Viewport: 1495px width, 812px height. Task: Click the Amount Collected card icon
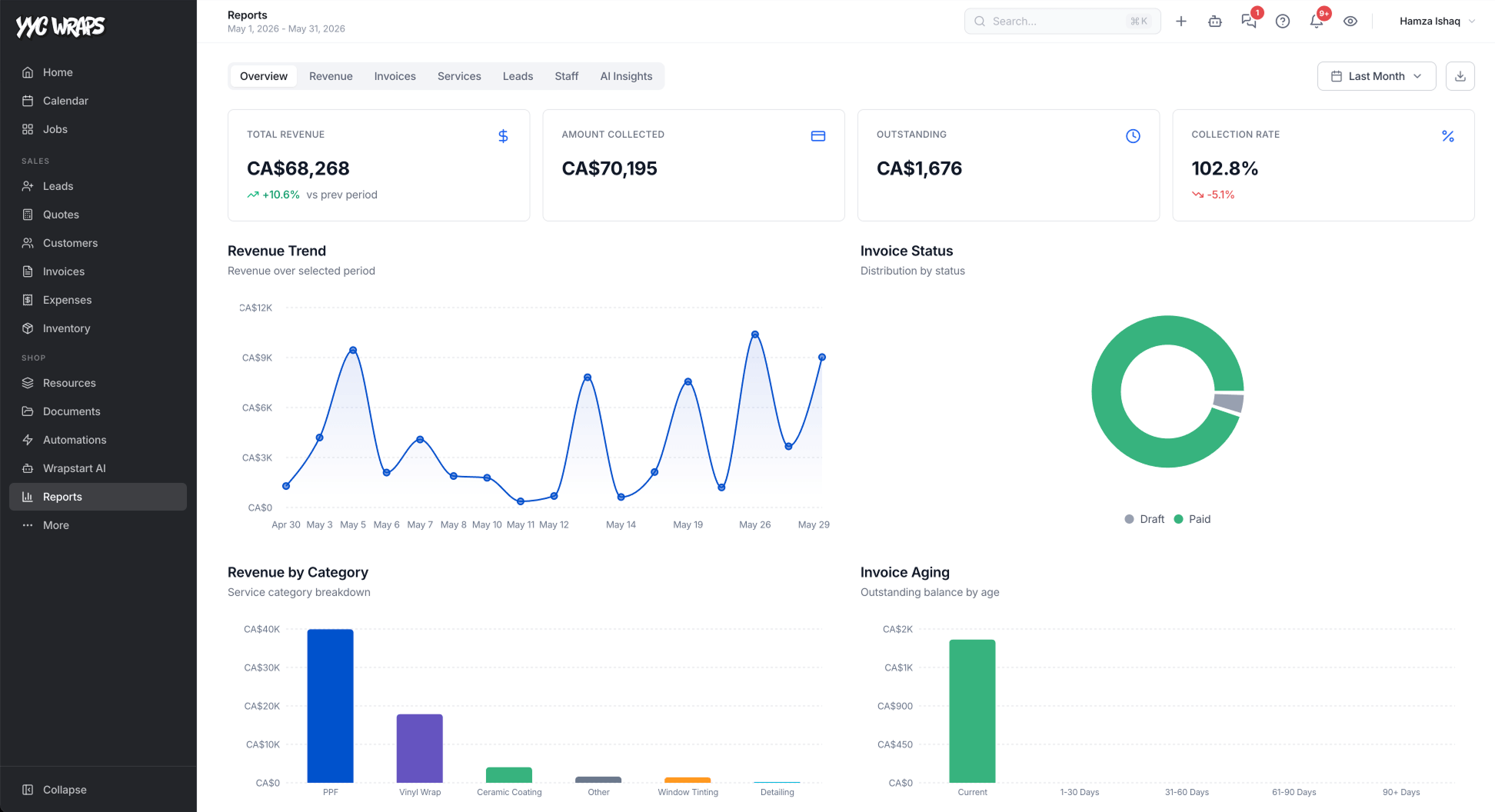(x=818, y=136)
